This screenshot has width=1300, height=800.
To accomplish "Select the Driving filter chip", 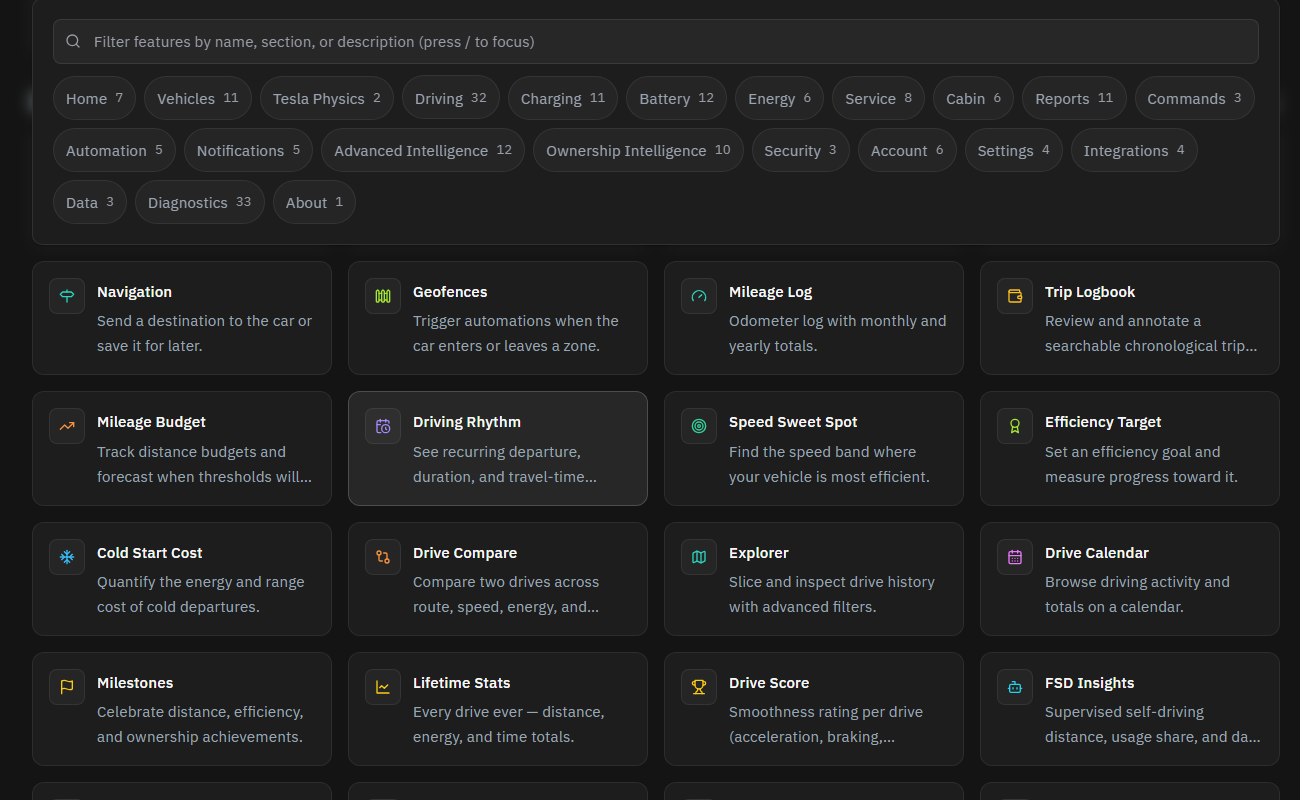I will tap(451, 98).
